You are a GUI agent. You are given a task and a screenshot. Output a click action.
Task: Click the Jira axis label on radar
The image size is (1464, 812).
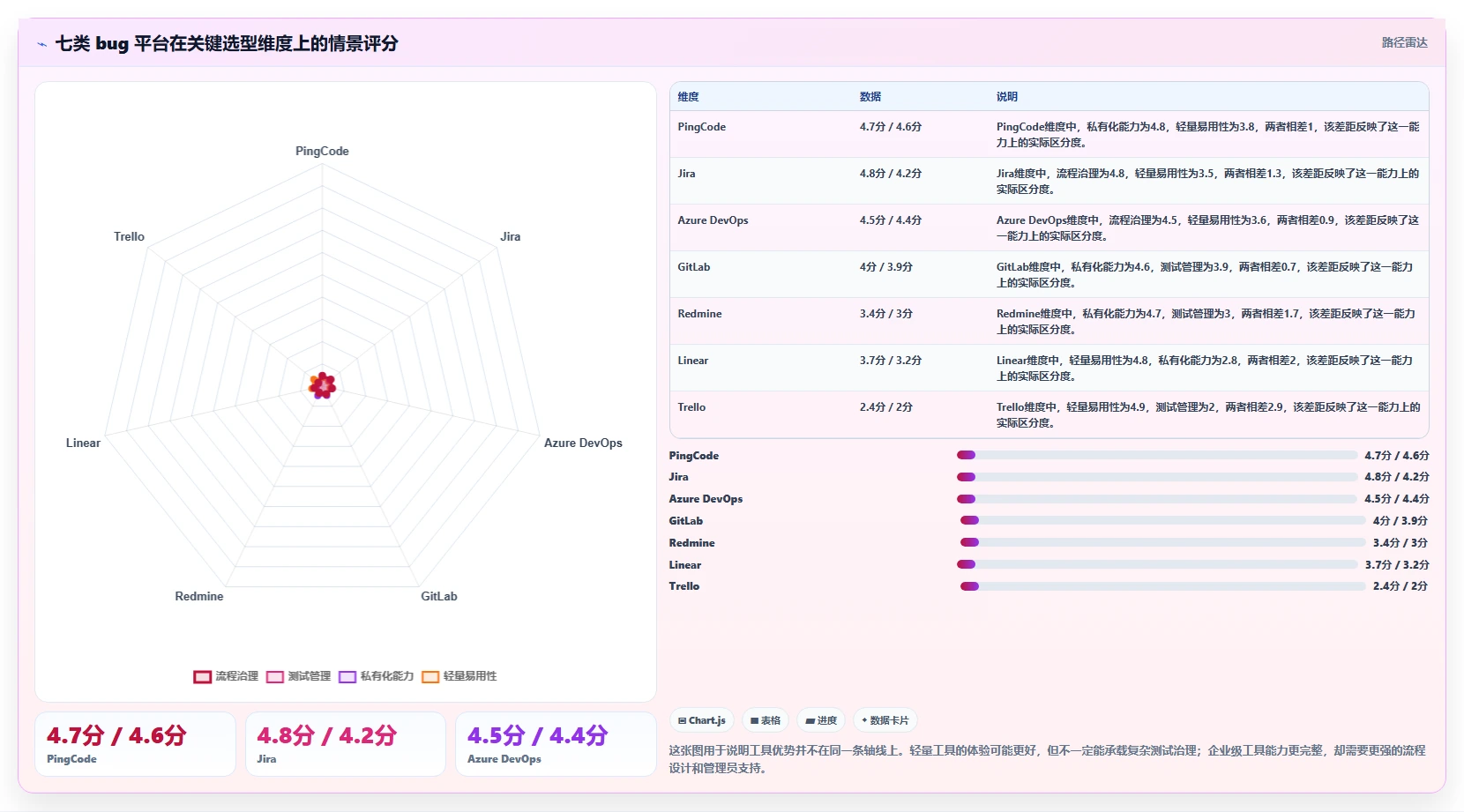pos(511,237)
